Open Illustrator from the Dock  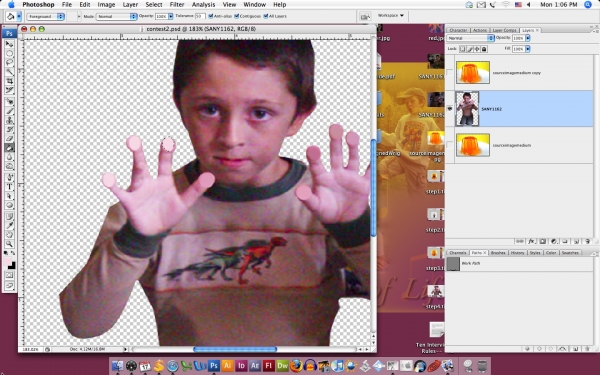(x=228, y=366)
